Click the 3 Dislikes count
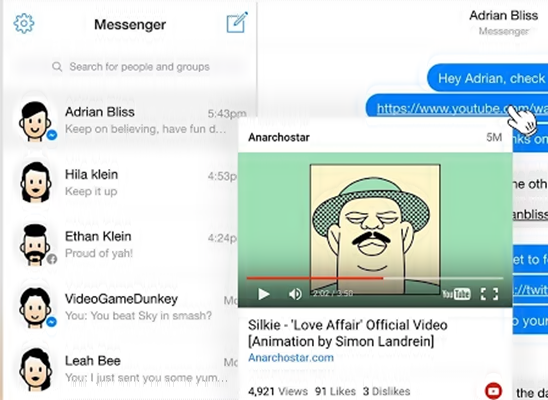This screenshot has height=400, width=548. pos(386,391)
